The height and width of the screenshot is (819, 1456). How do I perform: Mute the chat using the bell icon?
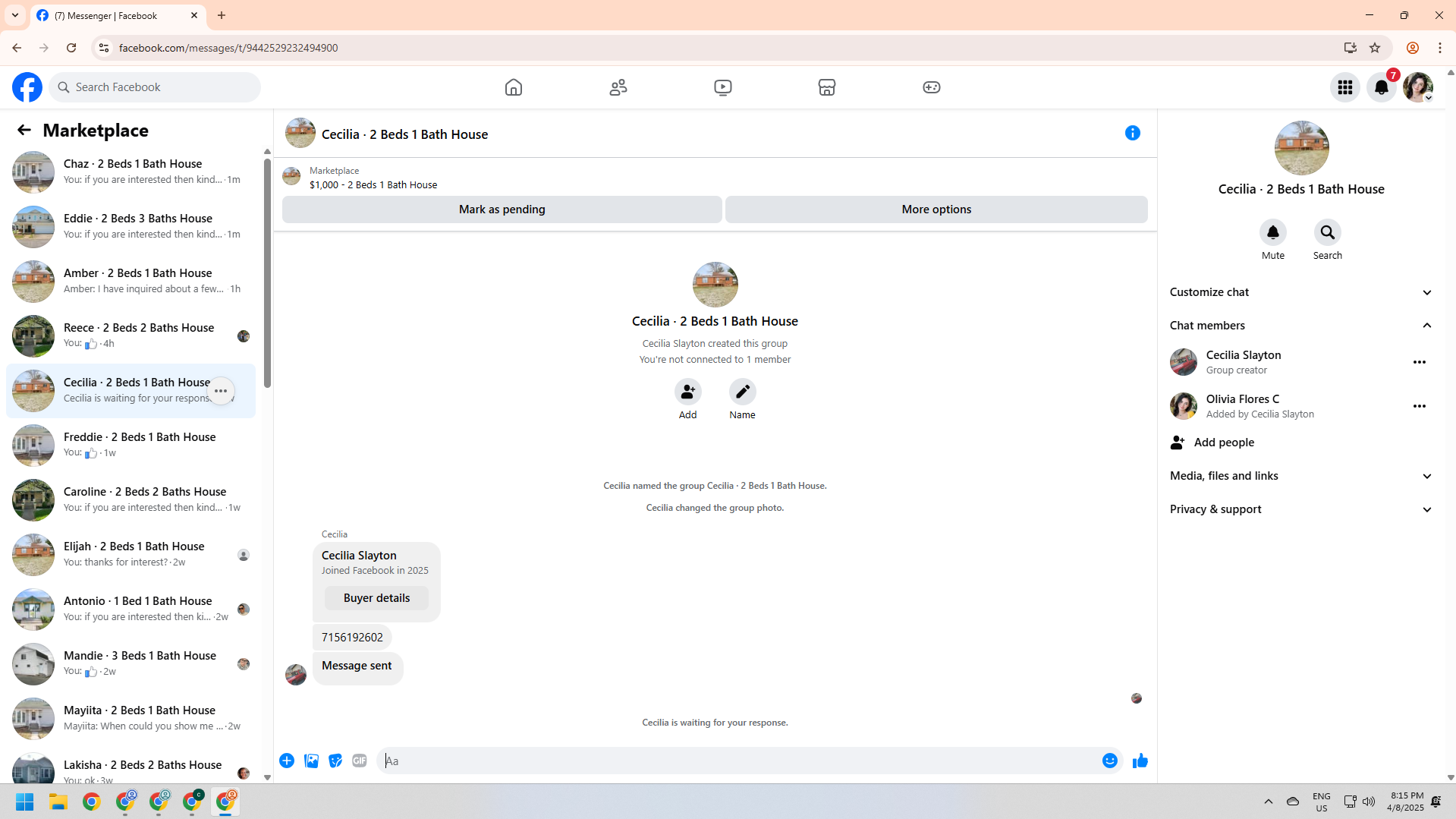(1273, 232)
